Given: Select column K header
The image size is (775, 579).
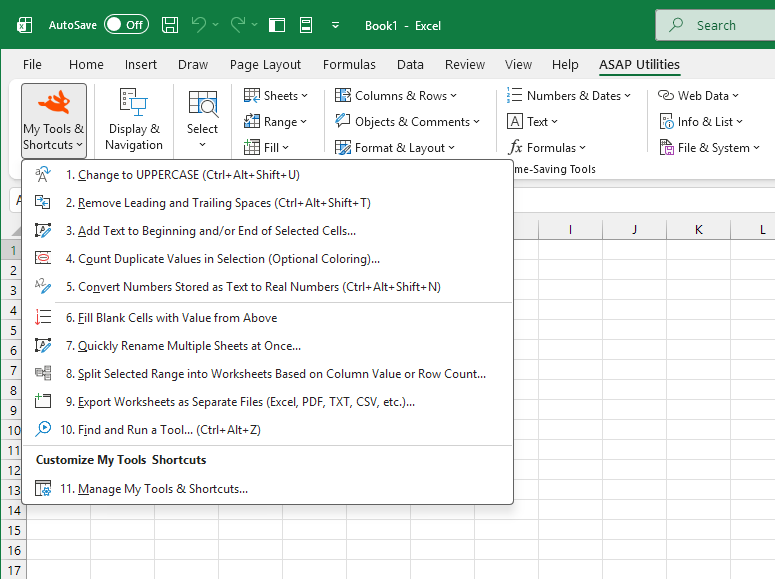Looking at the screenshot, I should click(698, 229).
